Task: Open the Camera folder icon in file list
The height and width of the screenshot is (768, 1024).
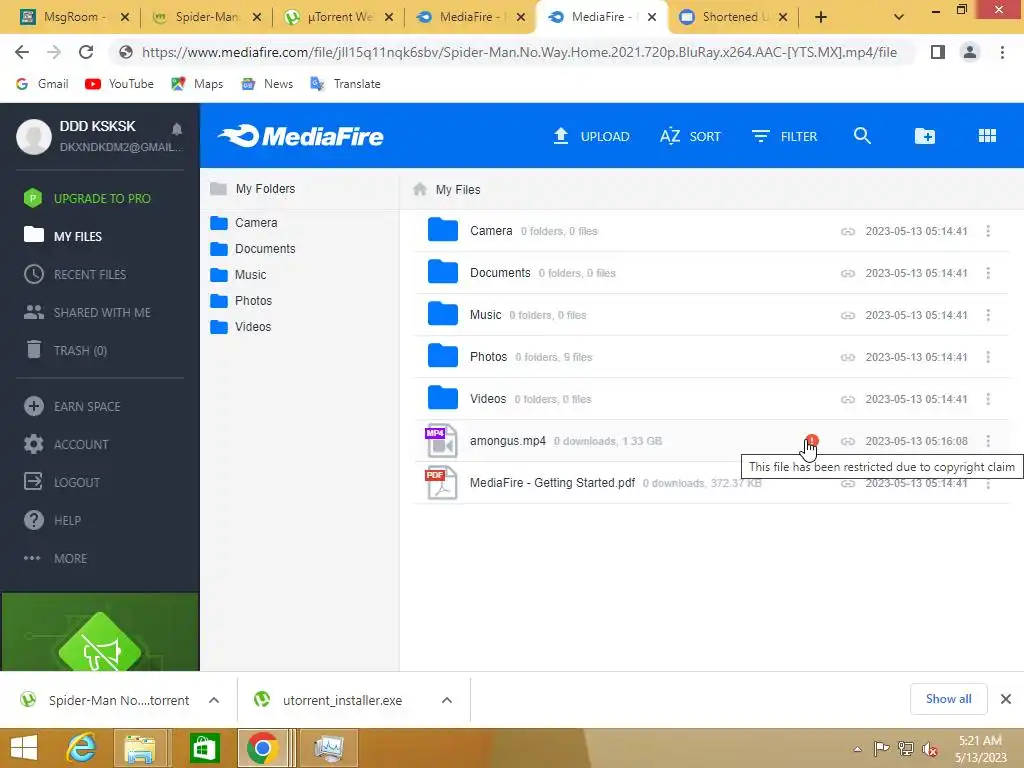Action: click(x=443, y=231)
